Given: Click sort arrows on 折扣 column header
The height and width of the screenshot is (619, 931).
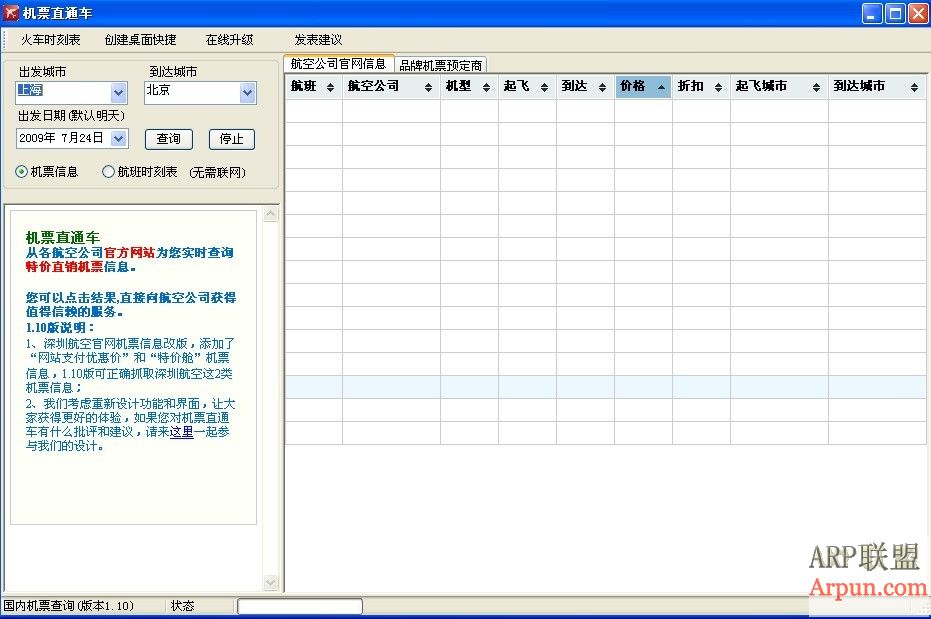Looking at the screenshot, I should coord(719,88).
